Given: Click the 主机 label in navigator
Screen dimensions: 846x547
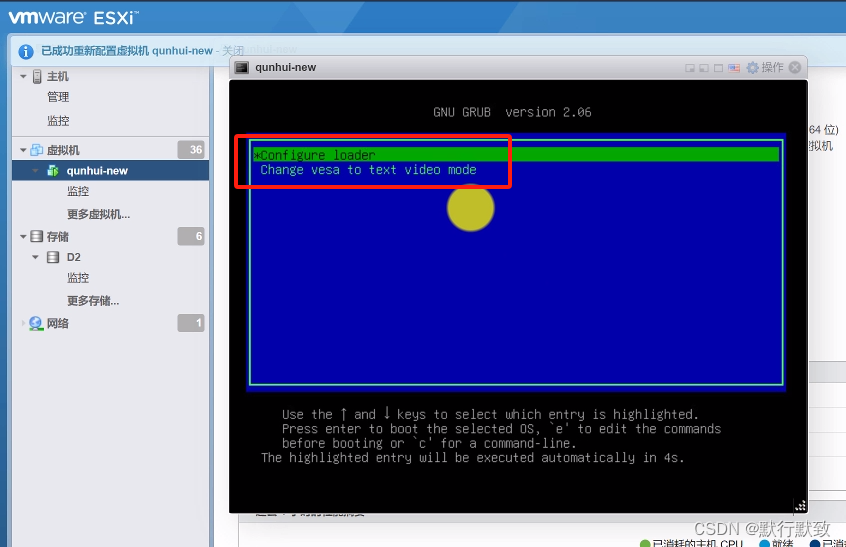Looking at the screenshot, I should (x=58, y=77).
